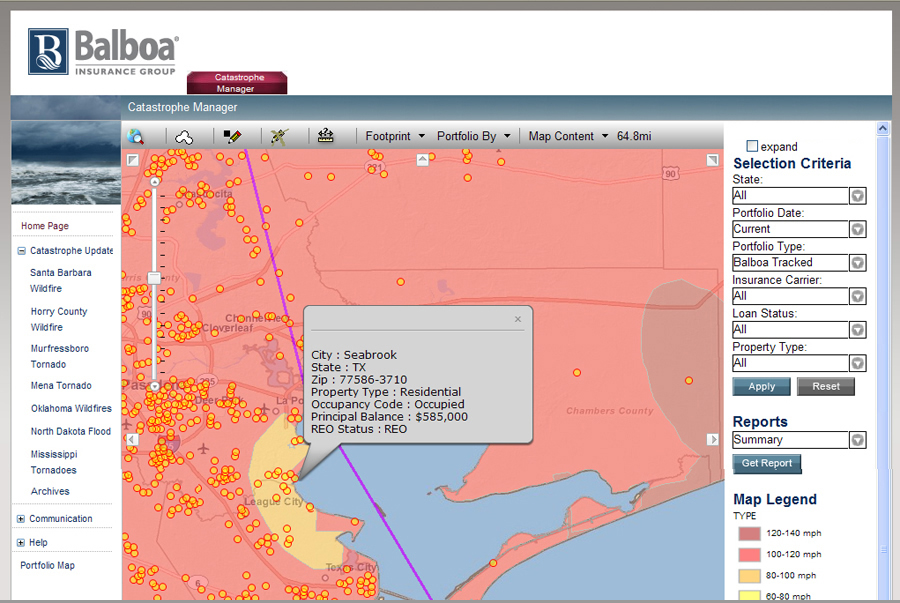
Task: Click the 120-140 mph legend swatch
Action: 750,534
